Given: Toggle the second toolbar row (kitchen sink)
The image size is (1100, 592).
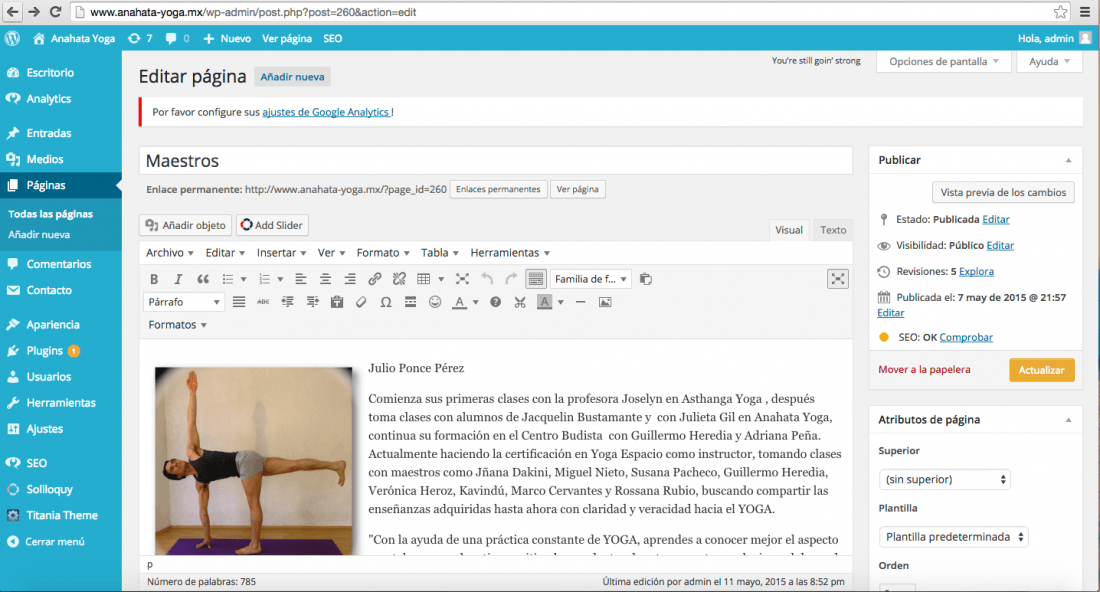Looking at the screenshot, I should click(x=535, y=279).
